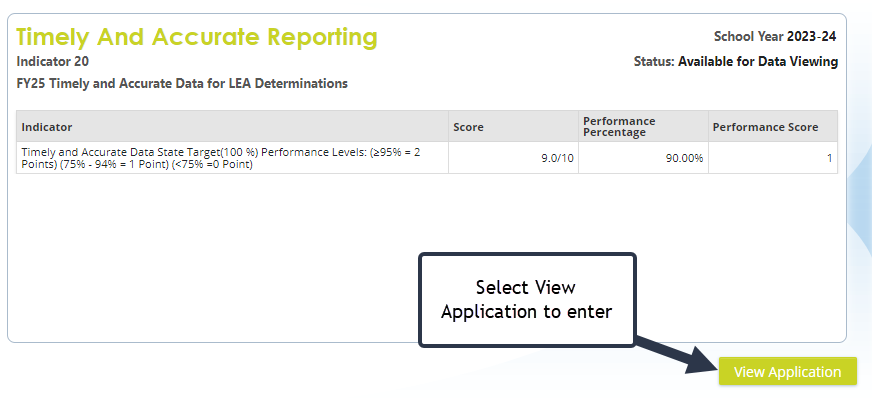Click the Available for Data Viewing status

click(758, 62)
